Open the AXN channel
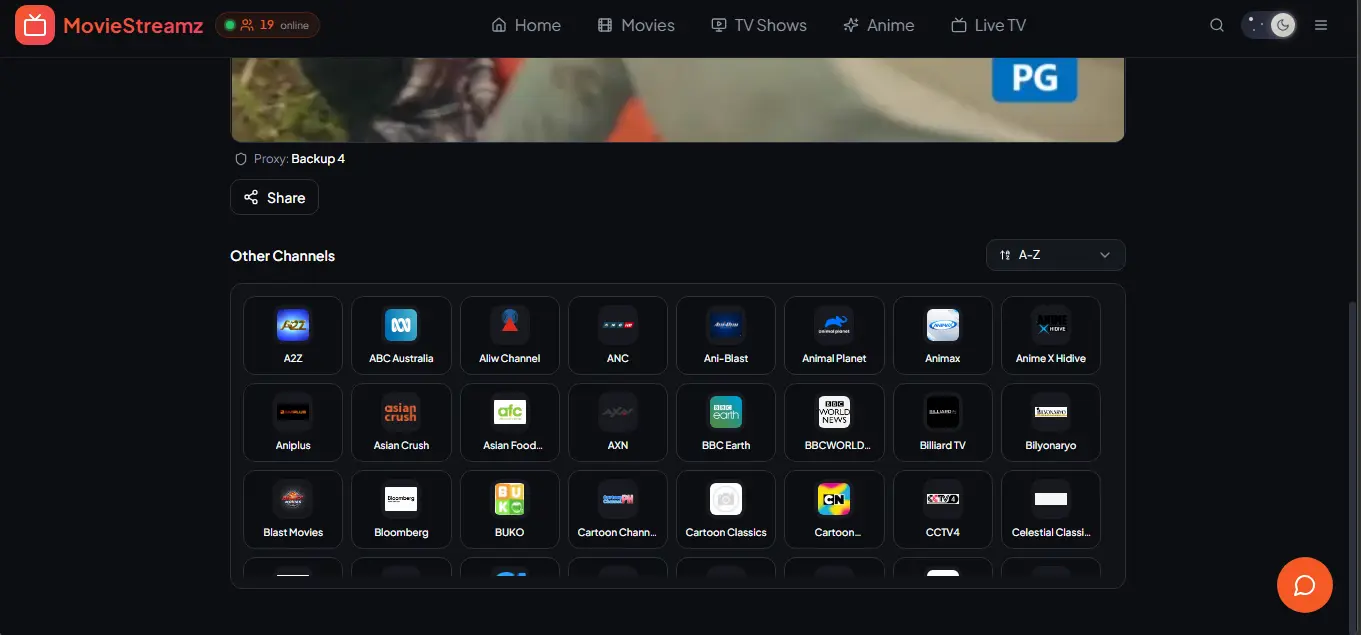 tap(618, 422)
